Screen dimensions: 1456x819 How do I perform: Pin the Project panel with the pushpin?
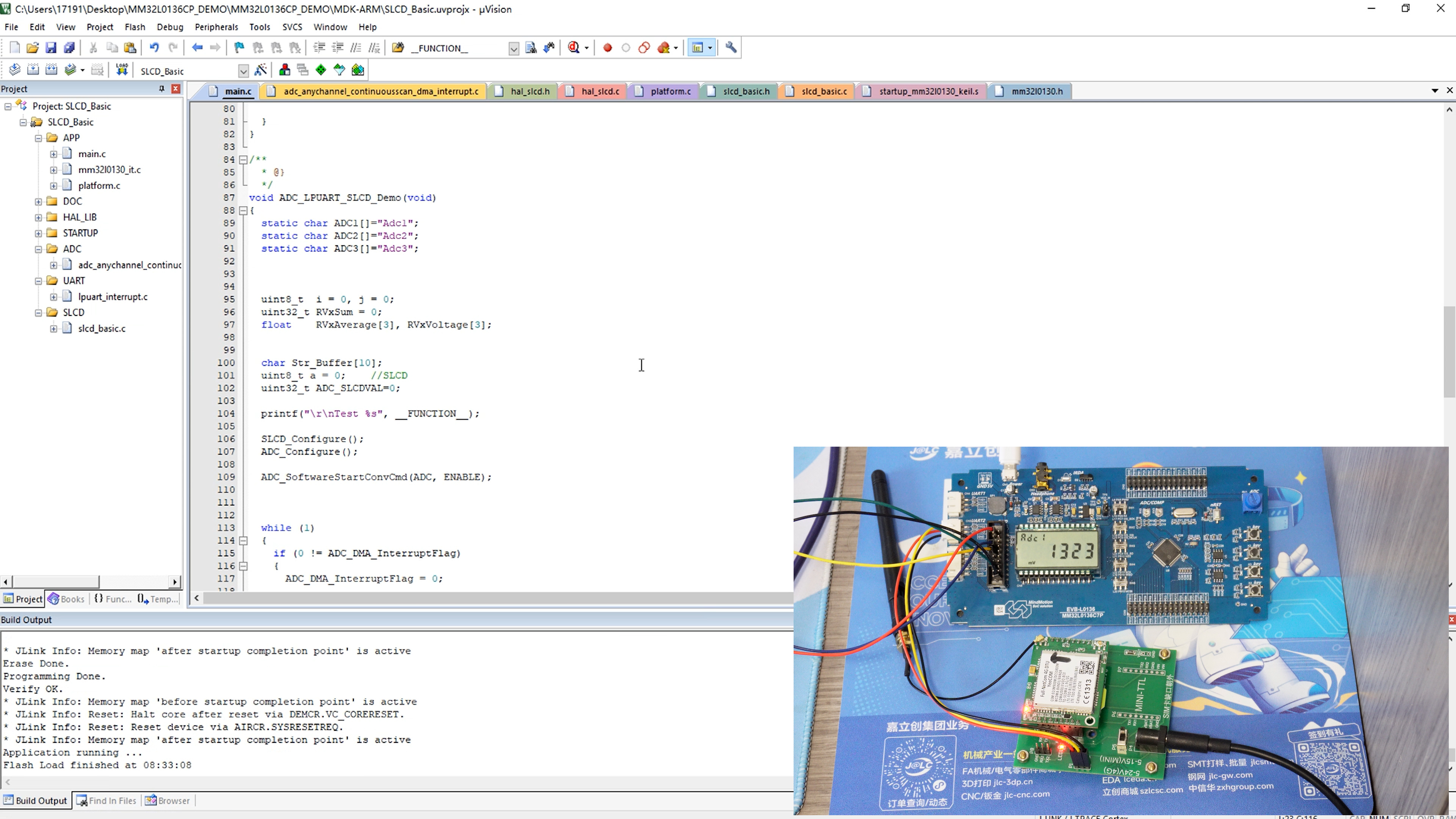pyautogui.click(x=162, y=89)
